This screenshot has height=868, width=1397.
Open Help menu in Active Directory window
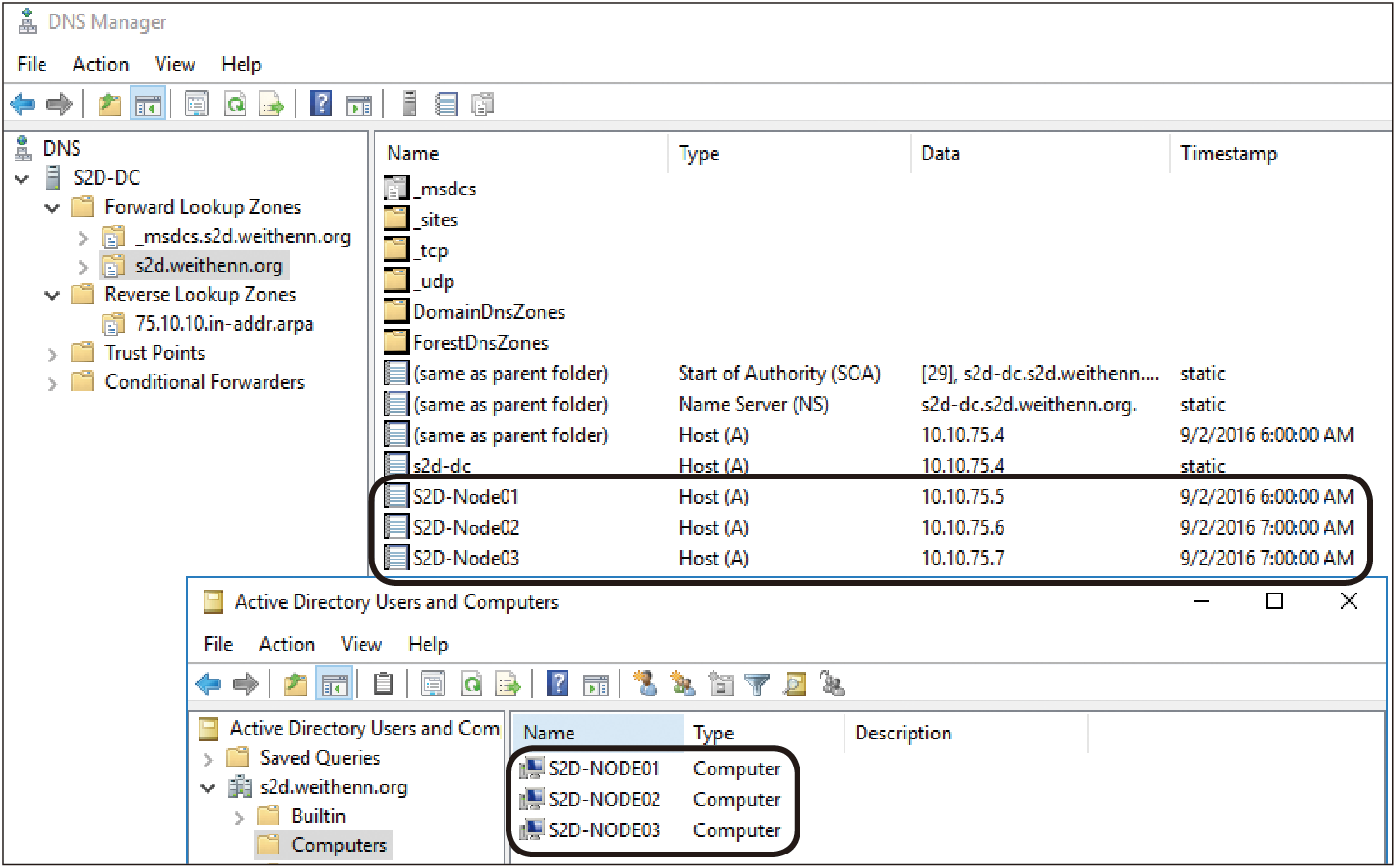click(x=428, y=644)
